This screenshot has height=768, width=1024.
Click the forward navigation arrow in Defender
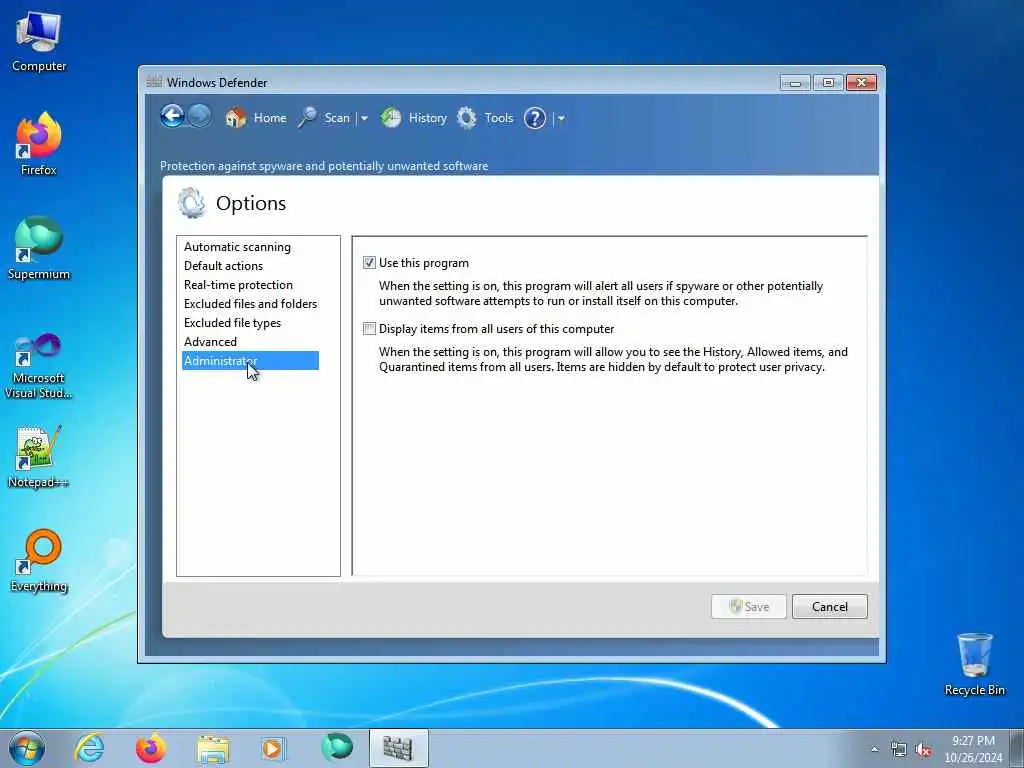[x=199, y=117]
